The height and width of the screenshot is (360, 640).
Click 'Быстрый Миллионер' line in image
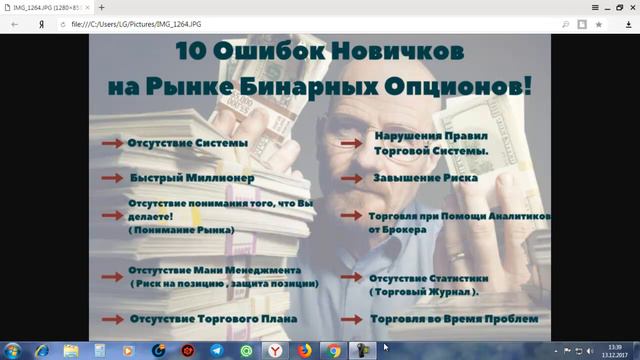192,178
